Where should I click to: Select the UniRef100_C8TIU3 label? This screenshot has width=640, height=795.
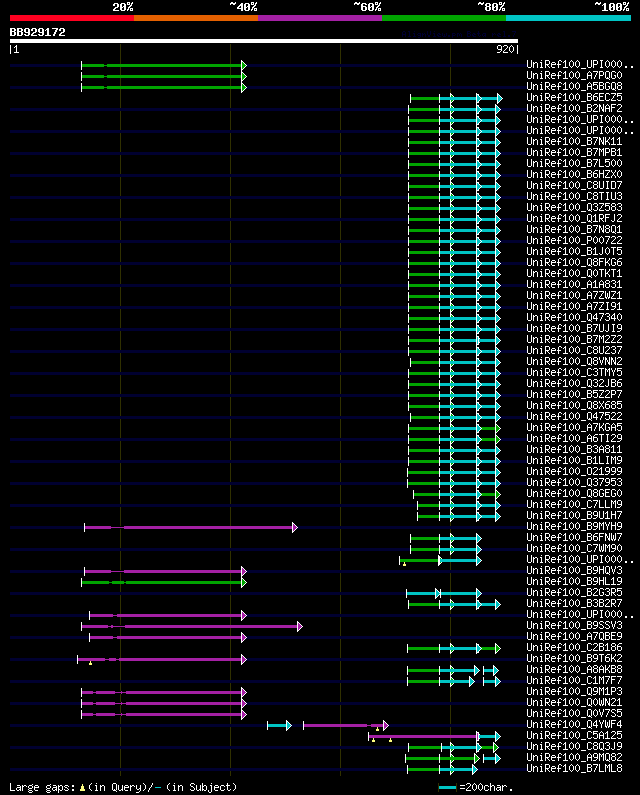coord(574,196)
